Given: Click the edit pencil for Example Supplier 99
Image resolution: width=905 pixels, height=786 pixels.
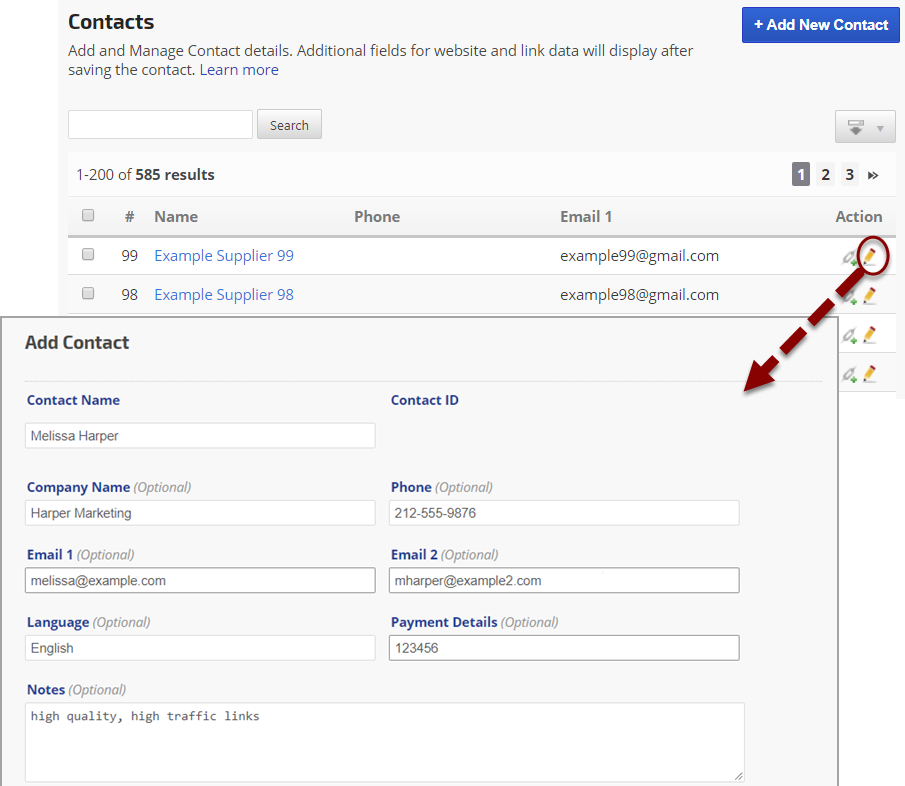Looking at the screenshot, I should tap(870, 257).
